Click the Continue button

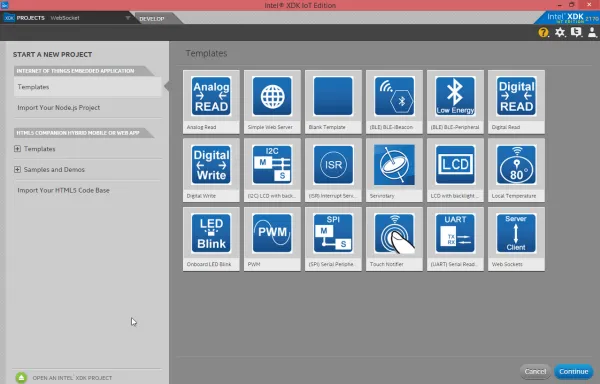click(574, 371)
